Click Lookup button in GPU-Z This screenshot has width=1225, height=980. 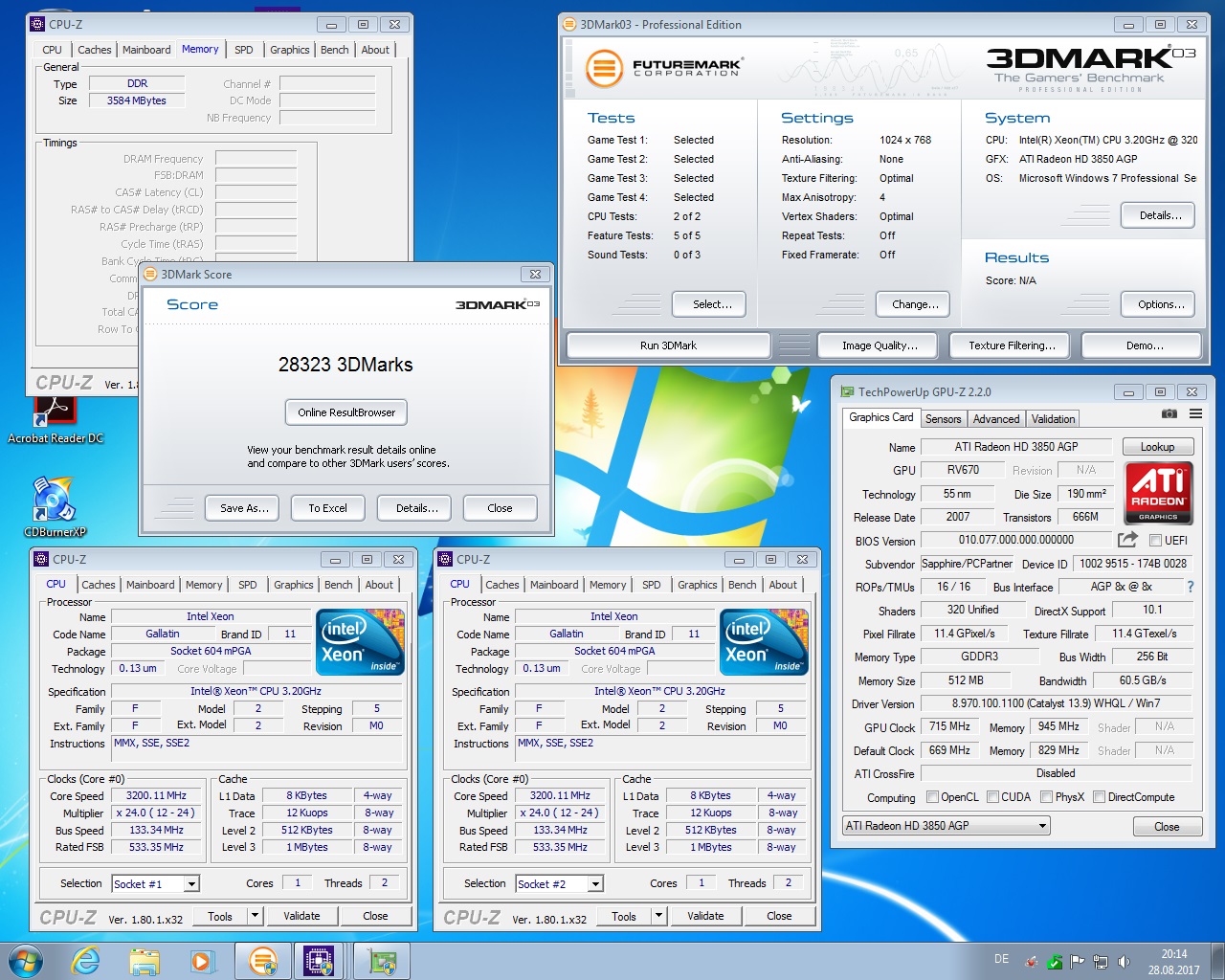click(x=1157, y=447)
